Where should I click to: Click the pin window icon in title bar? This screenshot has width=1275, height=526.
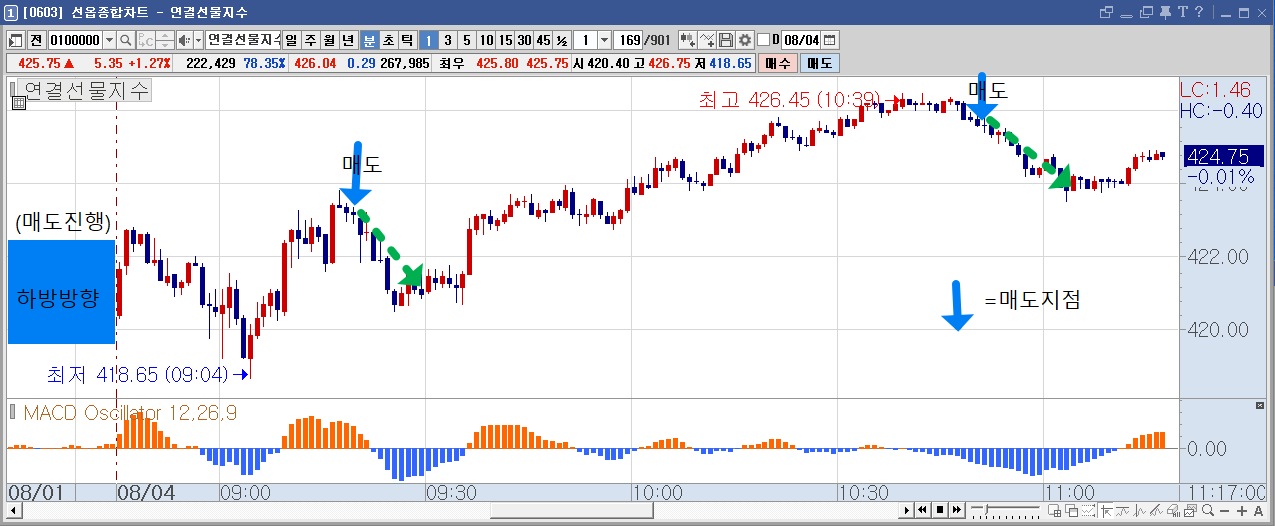click(x=1165, y=12)
